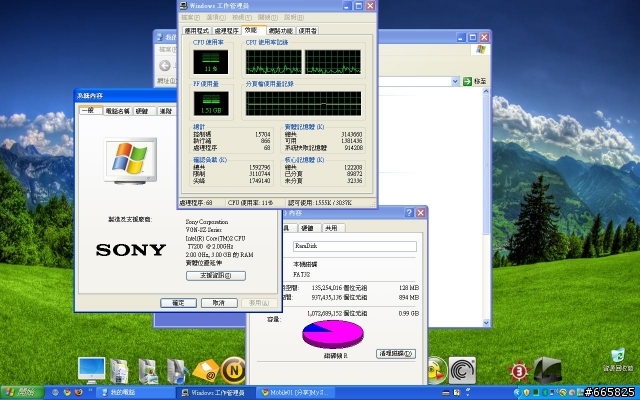Open the explorer address bar dropdown

tap(456, 81)
